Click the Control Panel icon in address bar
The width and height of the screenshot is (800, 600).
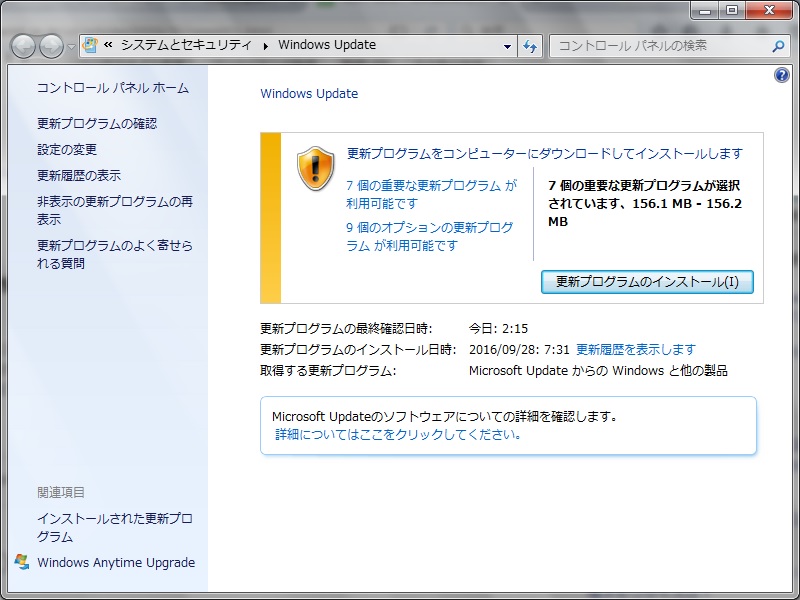point(90,45)
